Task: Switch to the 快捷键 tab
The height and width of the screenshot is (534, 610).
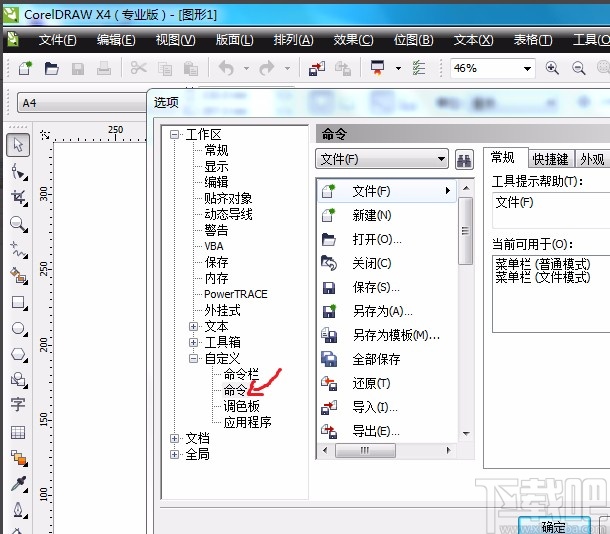Action: (x=550, y=159)
